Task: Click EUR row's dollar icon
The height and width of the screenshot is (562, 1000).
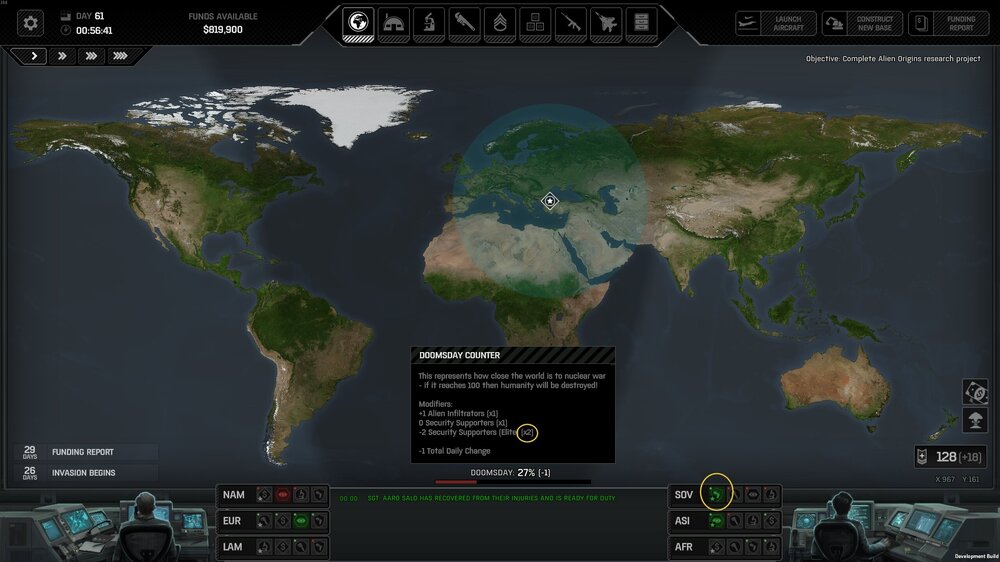Action: click(x=283, y=521)
